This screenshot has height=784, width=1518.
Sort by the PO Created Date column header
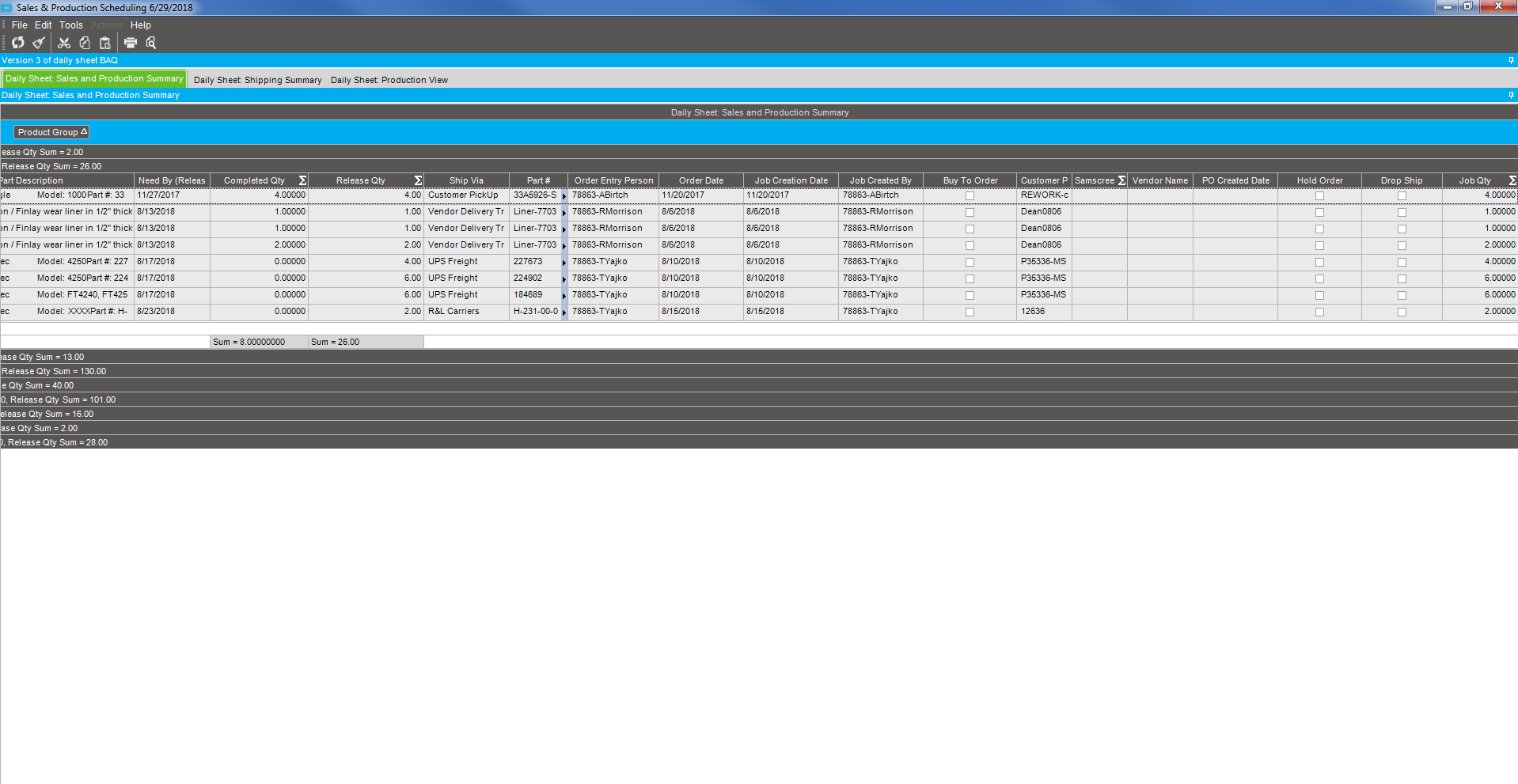1235,180
